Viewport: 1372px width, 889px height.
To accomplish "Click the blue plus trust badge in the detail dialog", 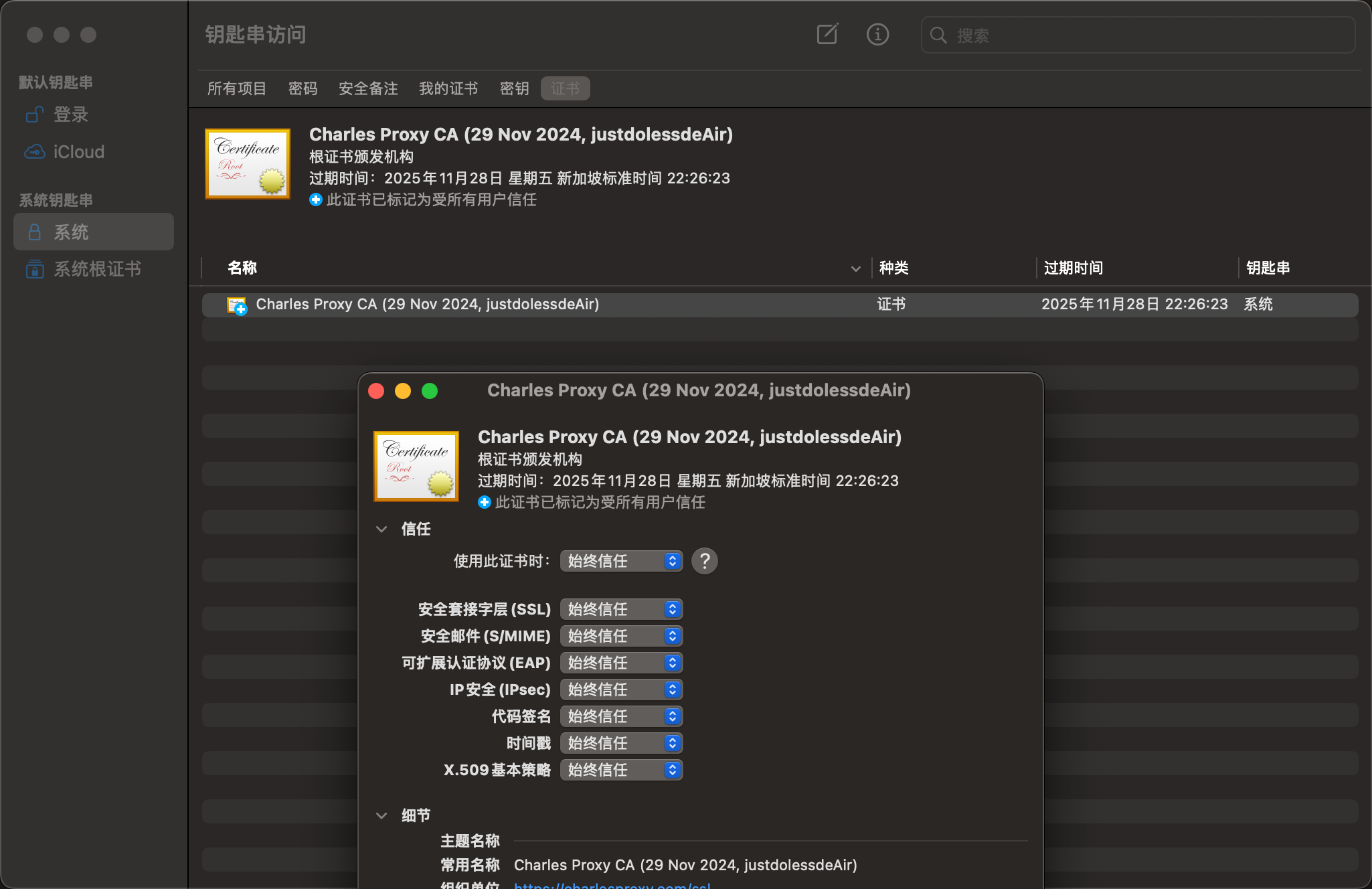I will 485,502.
